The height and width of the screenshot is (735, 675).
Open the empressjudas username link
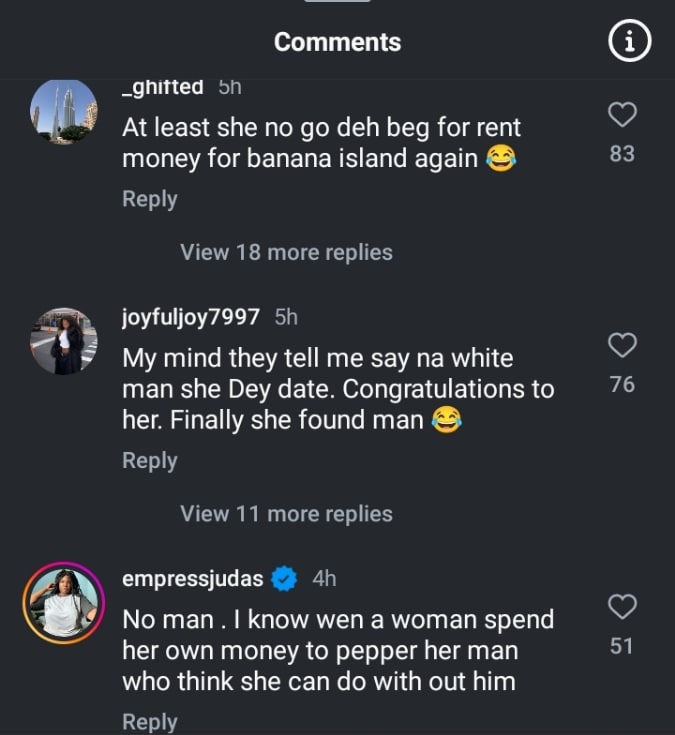click(x=193, y=578)
